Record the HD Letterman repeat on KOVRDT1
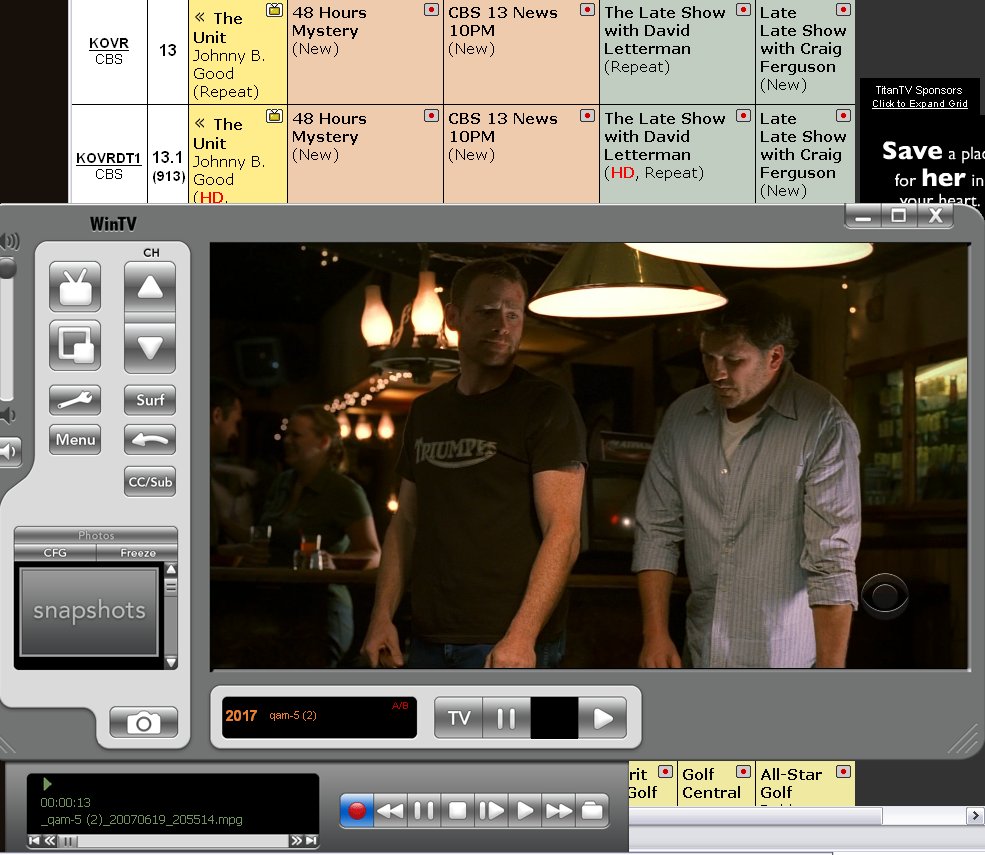Image resolution: width=985 pixels, height=855 pixels. click(743, 116)
